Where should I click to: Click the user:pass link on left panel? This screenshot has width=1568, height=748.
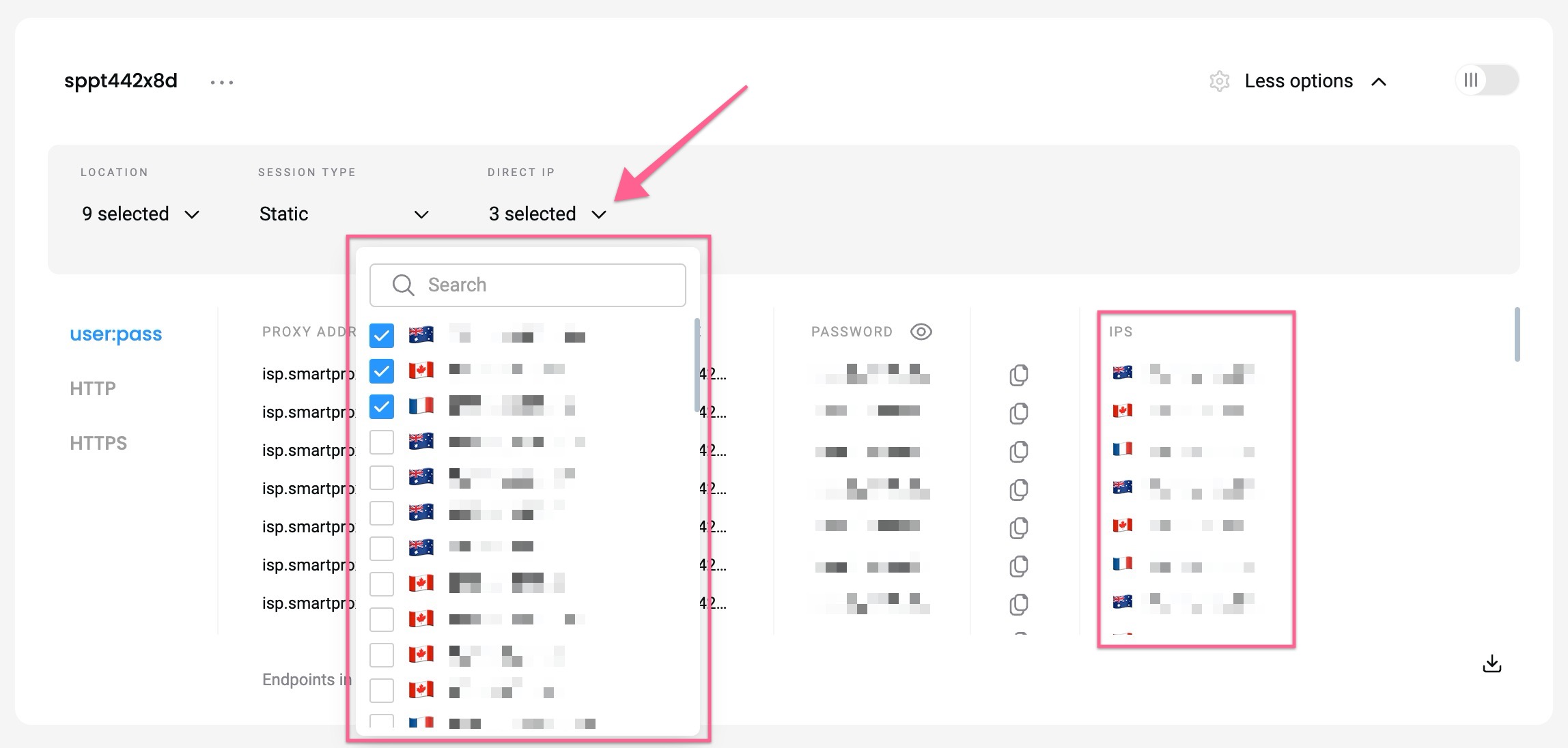115,334
